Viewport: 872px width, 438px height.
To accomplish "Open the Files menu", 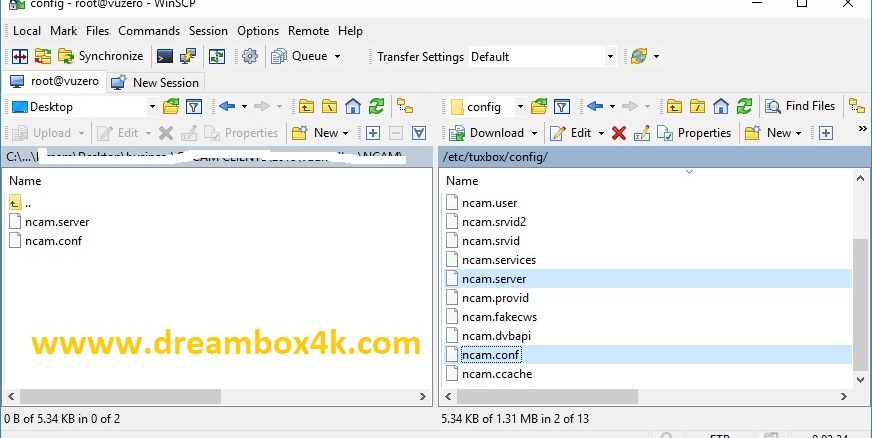I will click(x=97, y=31).
